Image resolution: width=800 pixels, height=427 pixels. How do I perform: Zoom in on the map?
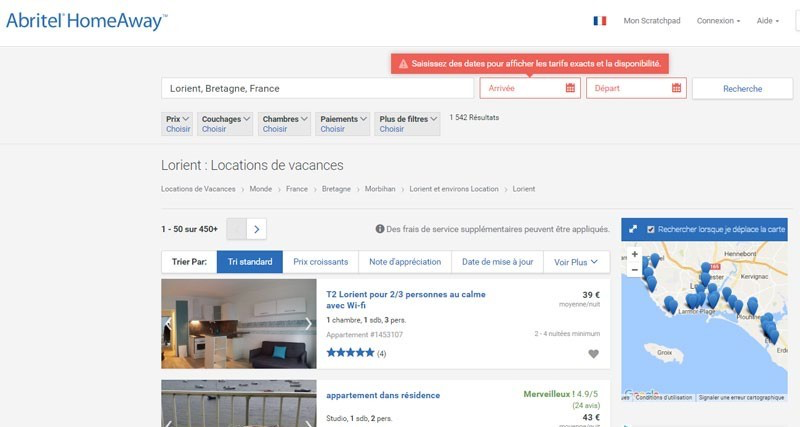click(x=635, y=254)
